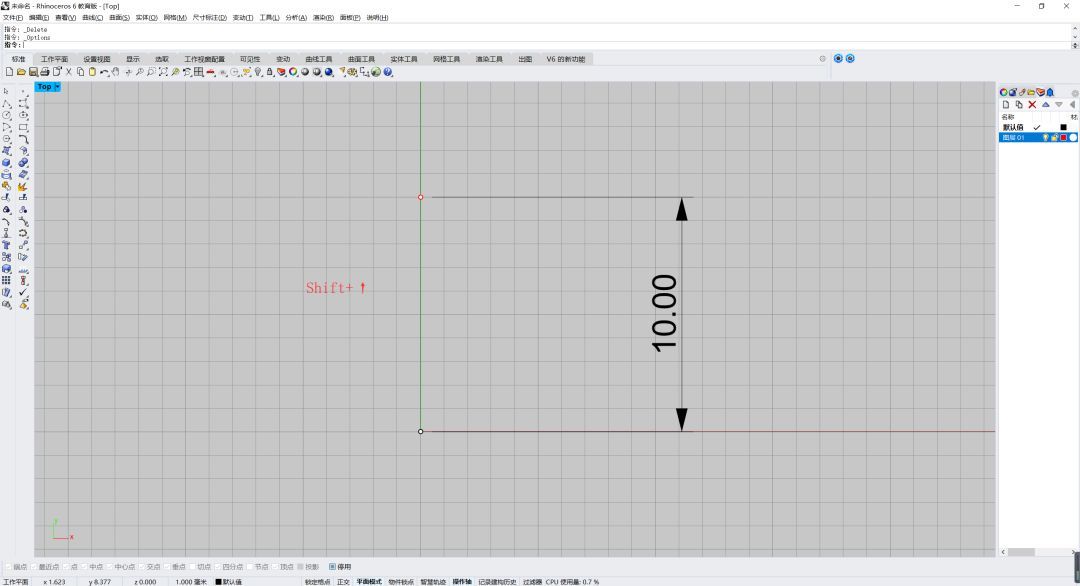Toggle the 中点 osnap checkbox
The height and width of the screenshot is (586, 1080).
[x=85, y=567]
